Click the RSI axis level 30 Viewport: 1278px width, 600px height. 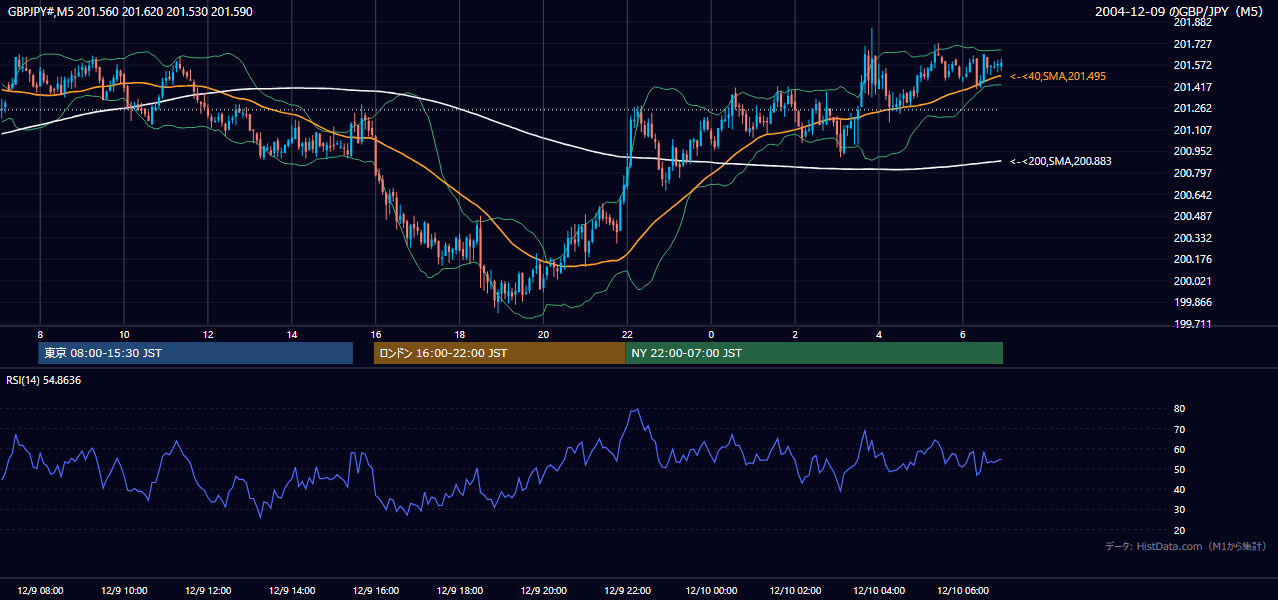tap(1179, 510)
